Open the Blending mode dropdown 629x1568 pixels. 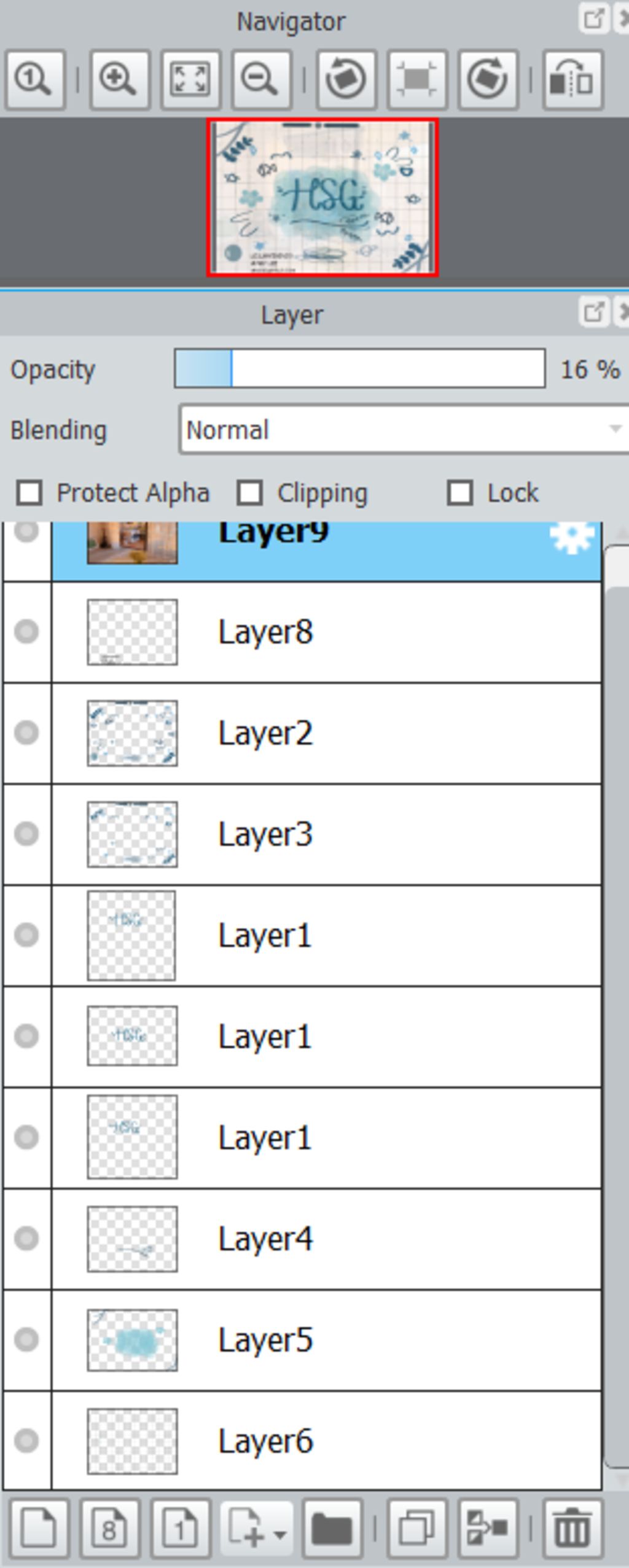tap(404, 429)
